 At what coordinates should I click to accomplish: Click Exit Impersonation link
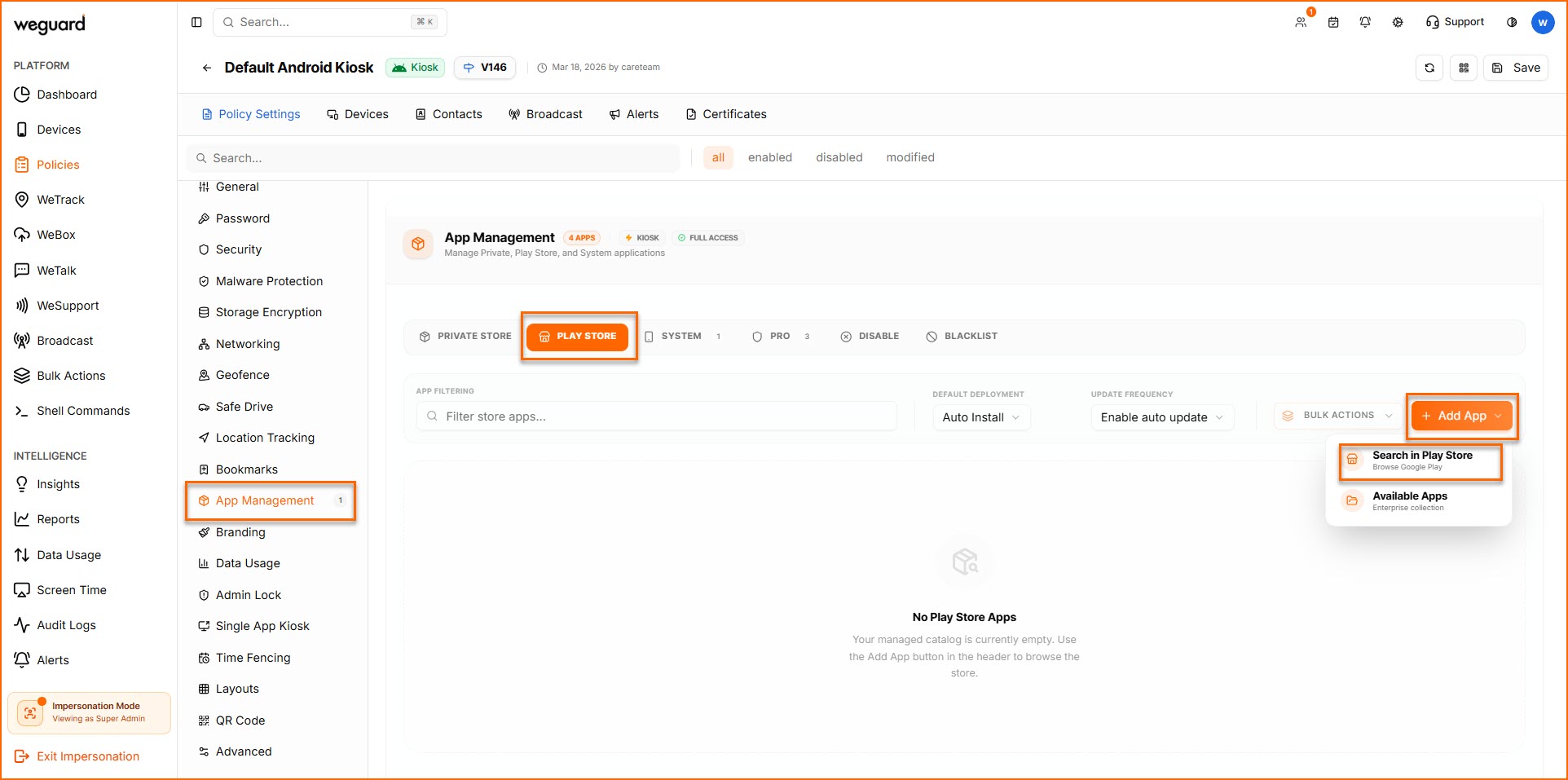[87, 756]
